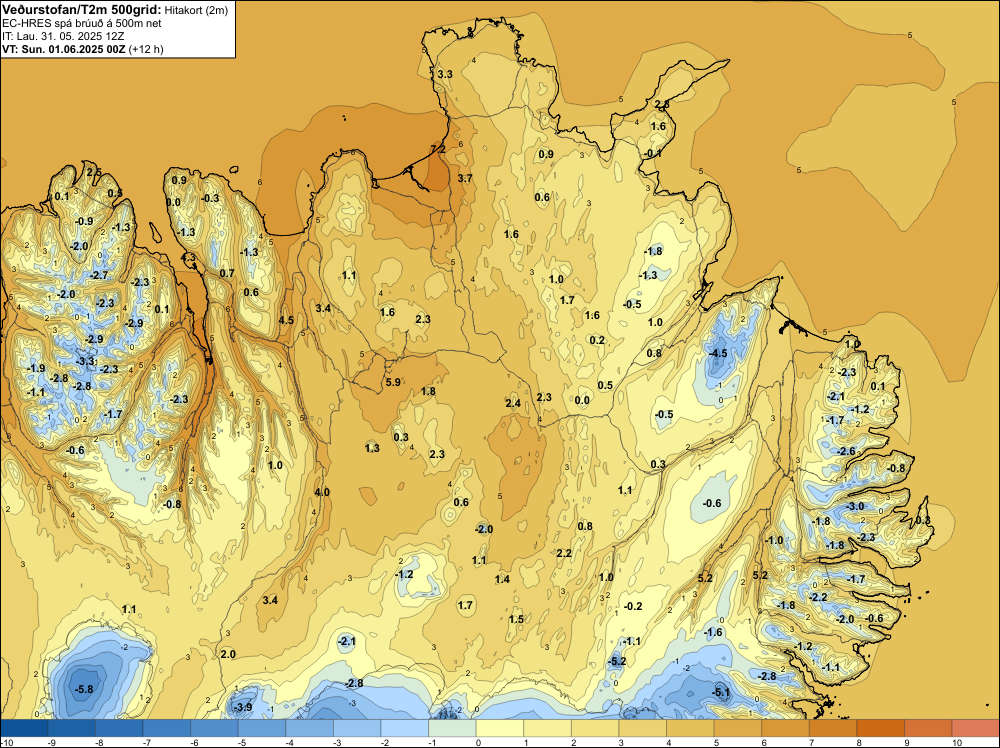Click the temperature value "4.0"
1000x748 pixels.
[322, 492]
